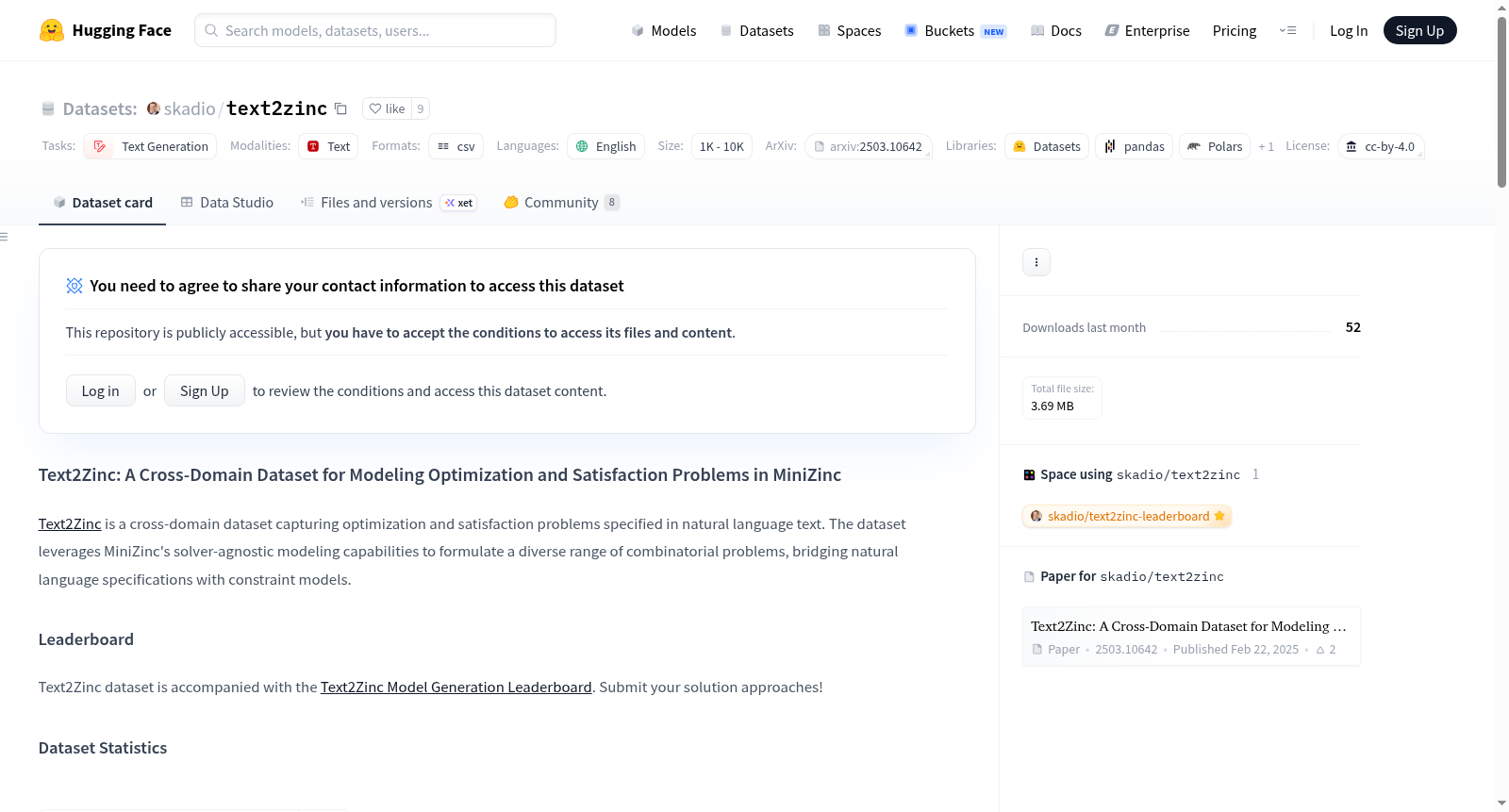The image size is (1509, 812).
Task: Open the three-dot options menu in sidebar
Action: (x=1036, y=262)
